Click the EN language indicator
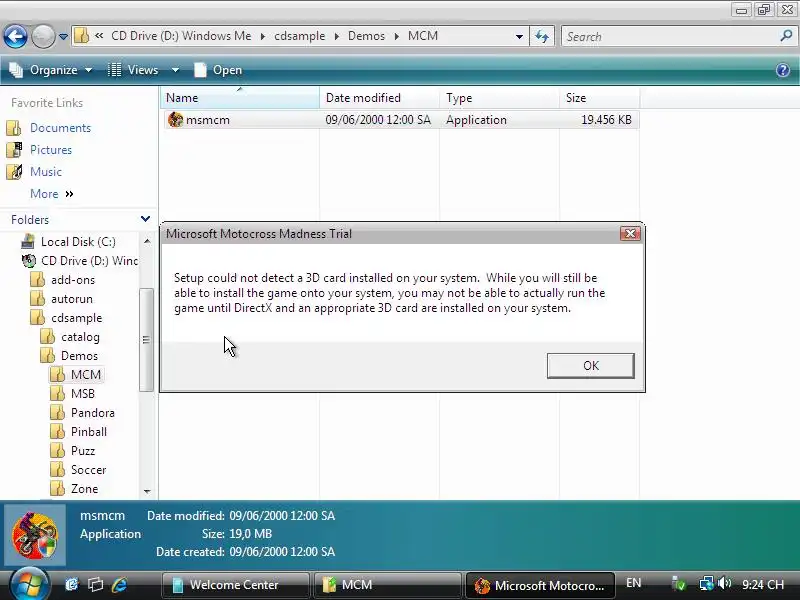This screenshot has height=600, width=800. [x=633, y=583]
